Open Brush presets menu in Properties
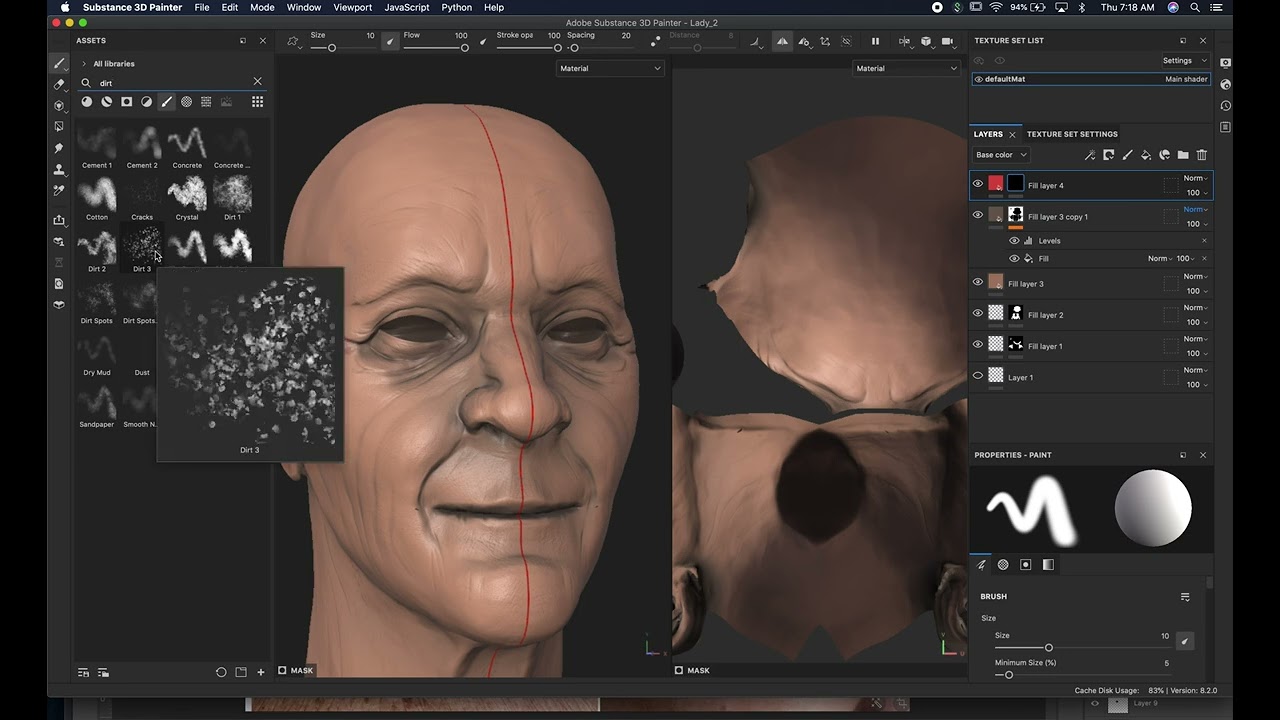The image size is (1280, 720). [1185, 597]
